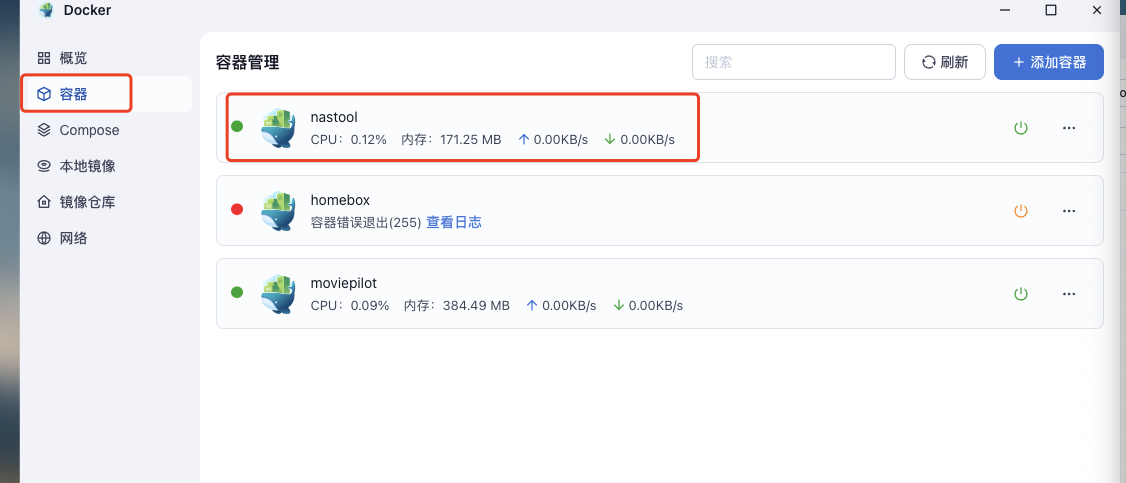Click moviepilot green status dot
Screen dimensions: 1126x483
pyautogui.click(x=237, y=292)
